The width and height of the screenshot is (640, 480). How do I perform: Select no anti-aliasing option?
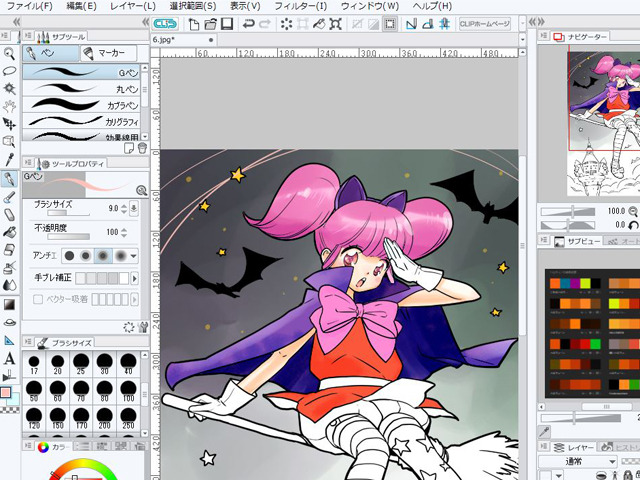69,256
